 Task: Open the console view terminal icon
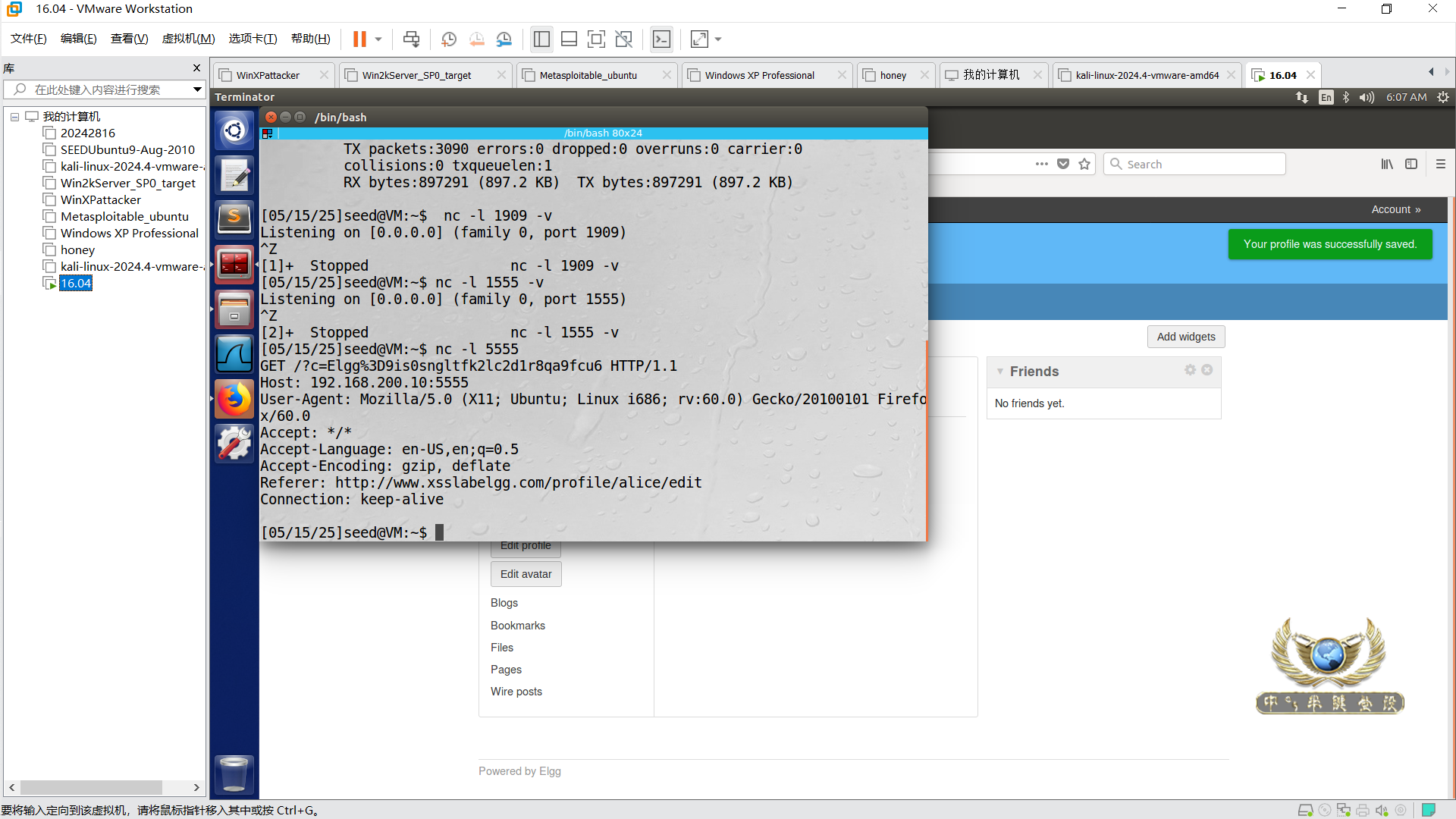click(661, 39)
